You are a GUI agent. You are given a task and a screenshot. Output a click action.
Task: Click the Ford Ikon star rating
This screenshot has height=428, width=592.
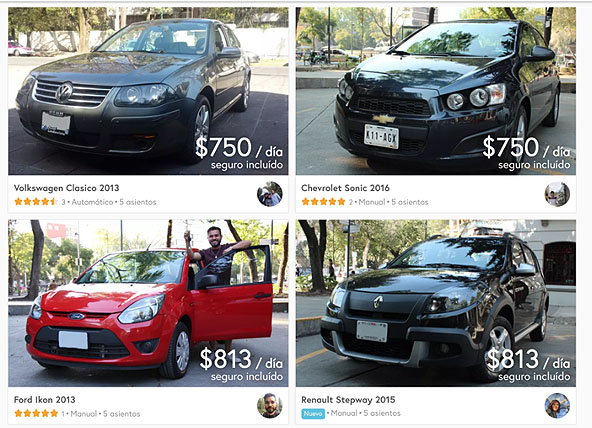[x=36, y=413]
